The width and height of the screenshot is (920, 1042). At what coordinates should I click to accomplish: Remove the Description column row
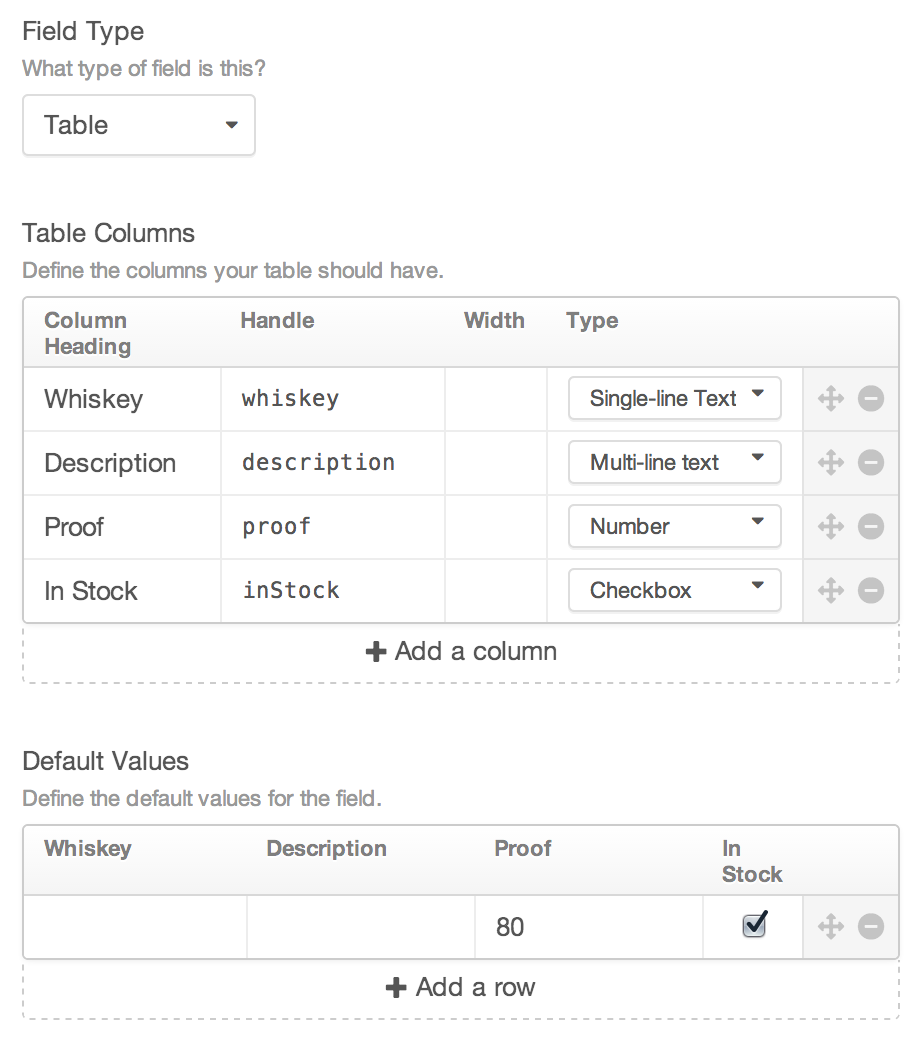(x=871, y=463)
